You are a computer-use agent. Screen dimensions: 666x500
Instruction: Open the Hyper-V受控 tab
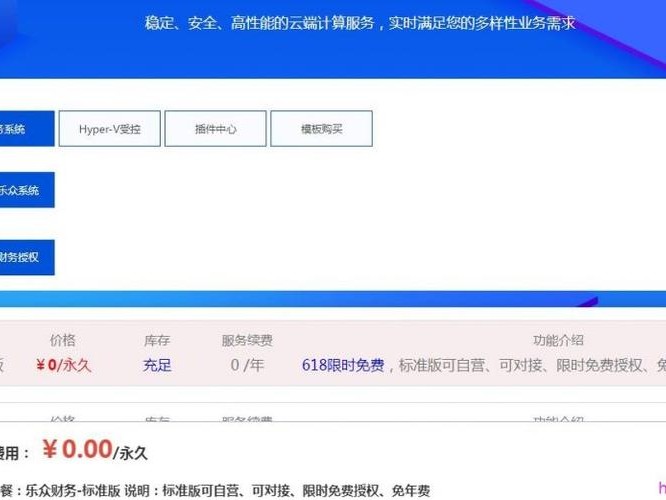click(110, 129)
